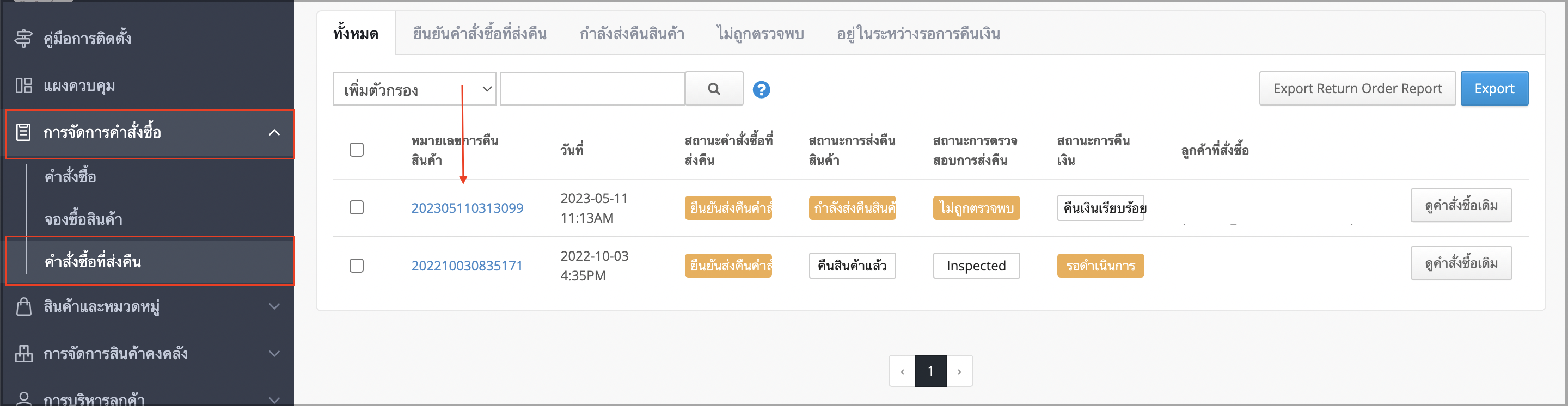Open return order link 202305110313099
The image size is (1568, 406).
click(x=467, y=208)
